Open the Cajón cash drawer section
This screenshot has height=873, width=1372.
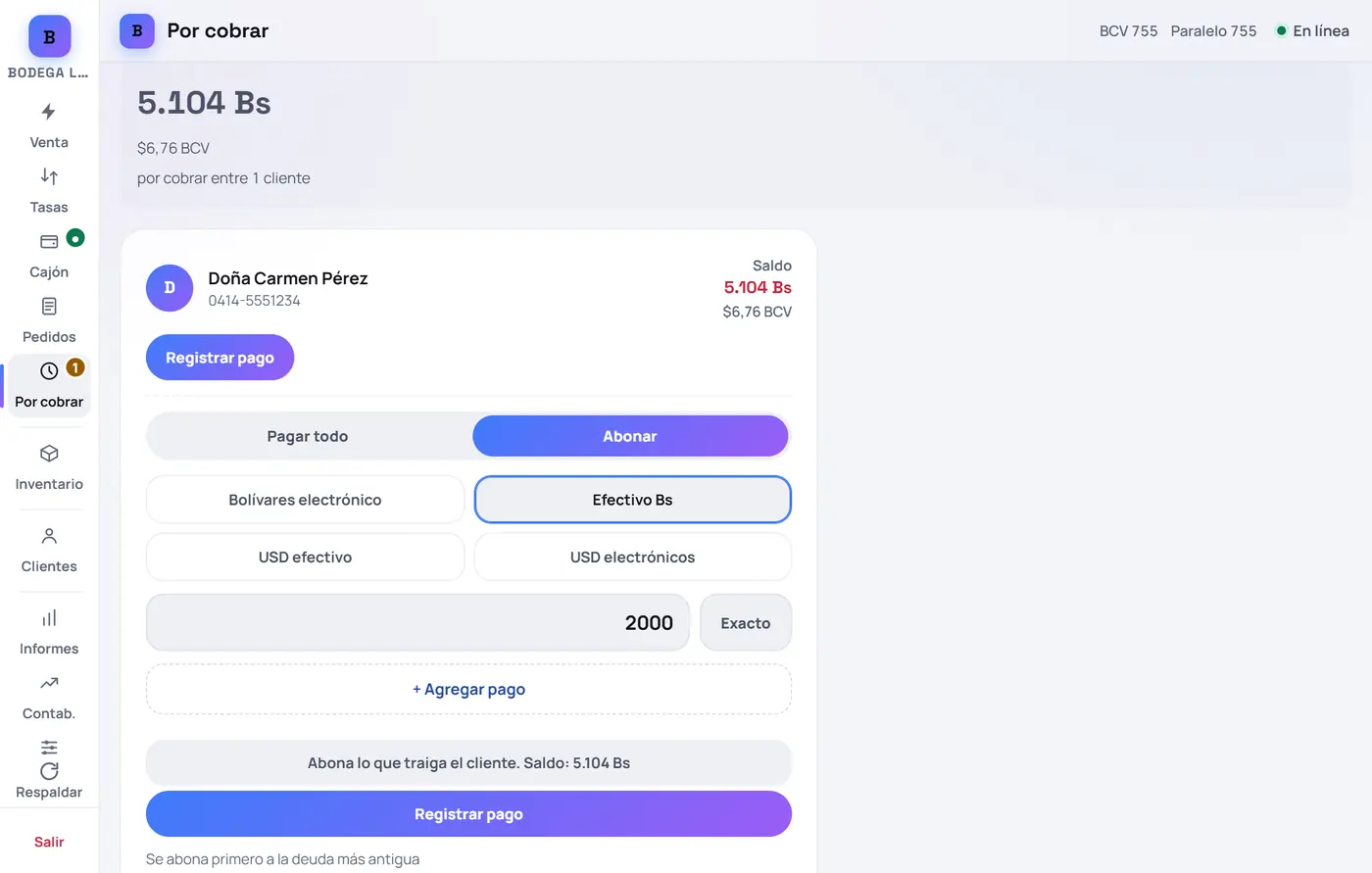click(49, 256)
